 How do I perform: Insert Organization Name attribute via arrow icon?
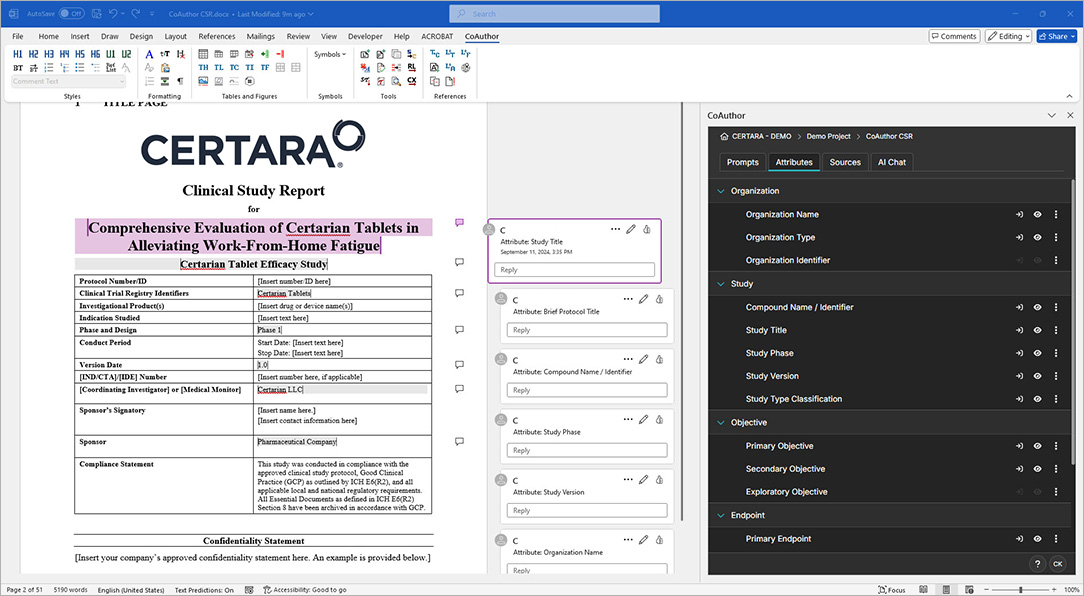[1019, 214]
